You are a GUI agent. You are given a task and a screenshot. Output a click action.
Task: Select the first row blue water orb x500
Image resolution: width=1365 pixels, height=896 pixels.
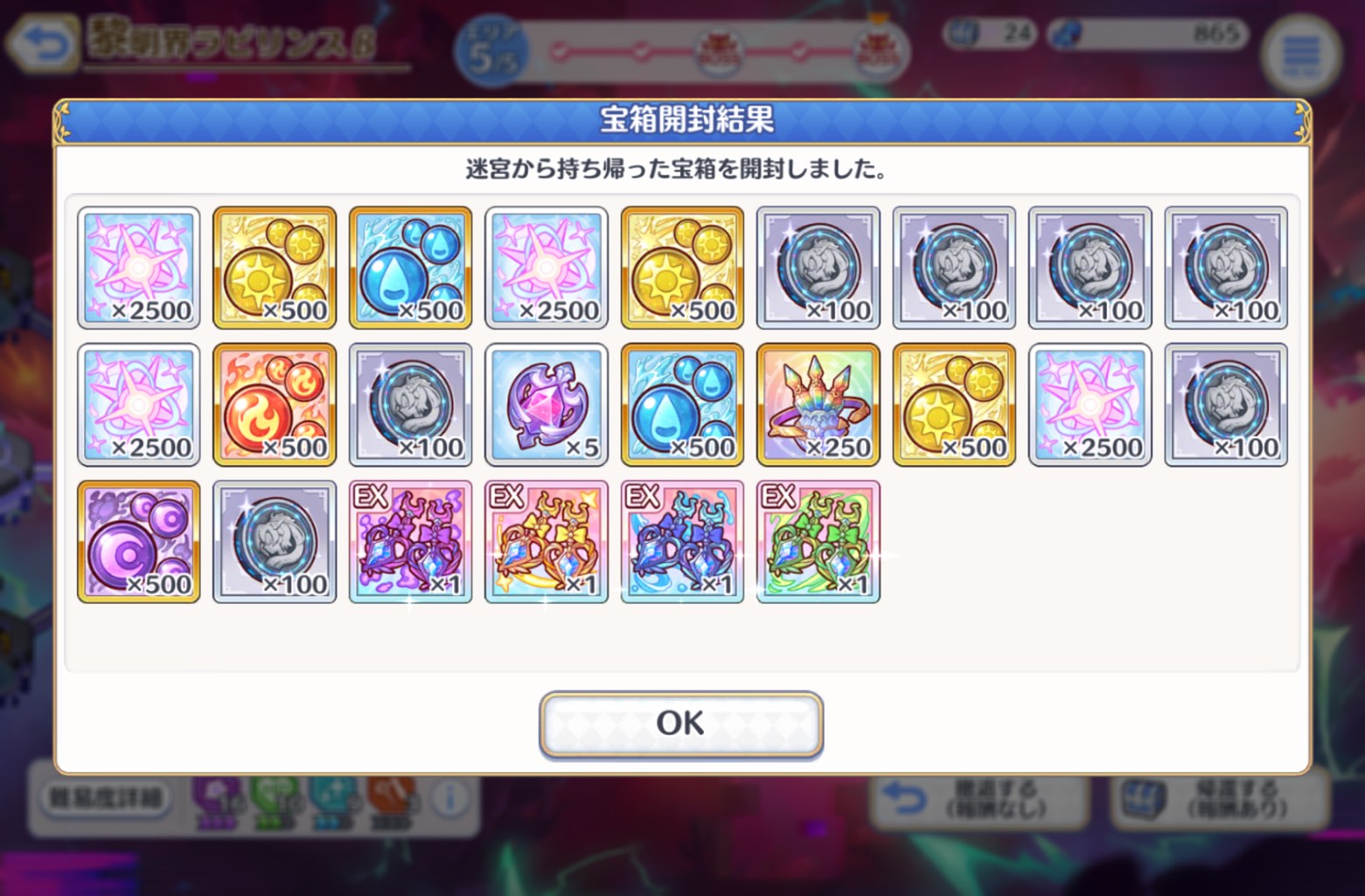coord(410,267)
